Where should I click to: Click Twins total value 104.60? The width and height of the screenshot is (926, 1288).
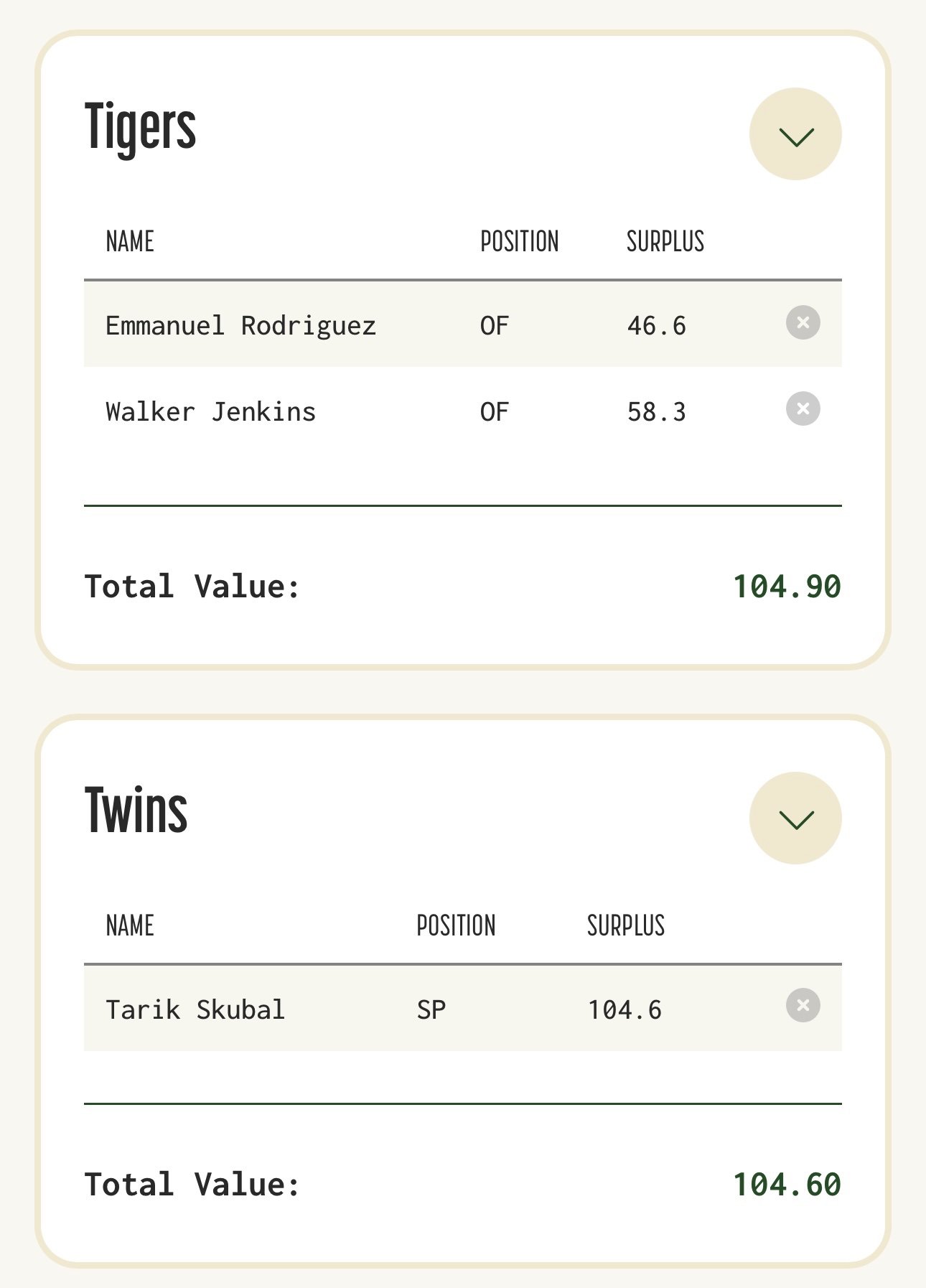point(787,1185)
